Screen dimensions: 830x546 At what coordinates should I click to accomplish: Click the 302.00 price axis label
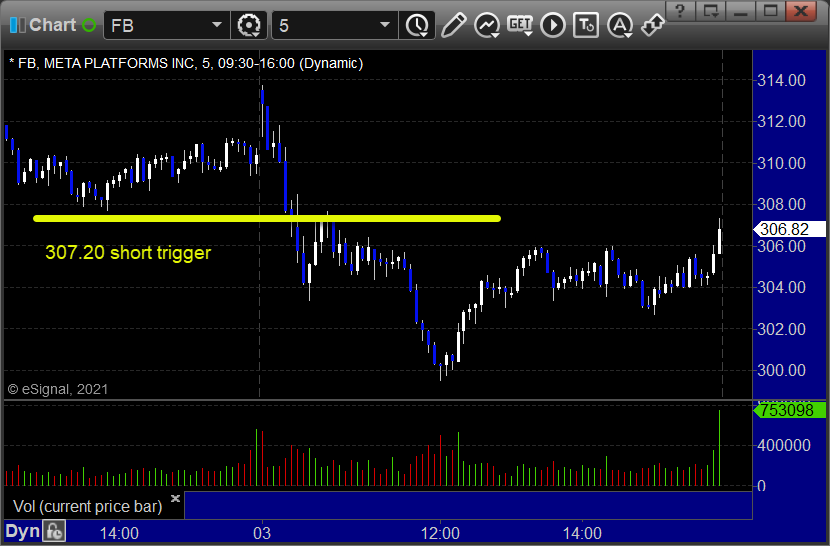781,329
